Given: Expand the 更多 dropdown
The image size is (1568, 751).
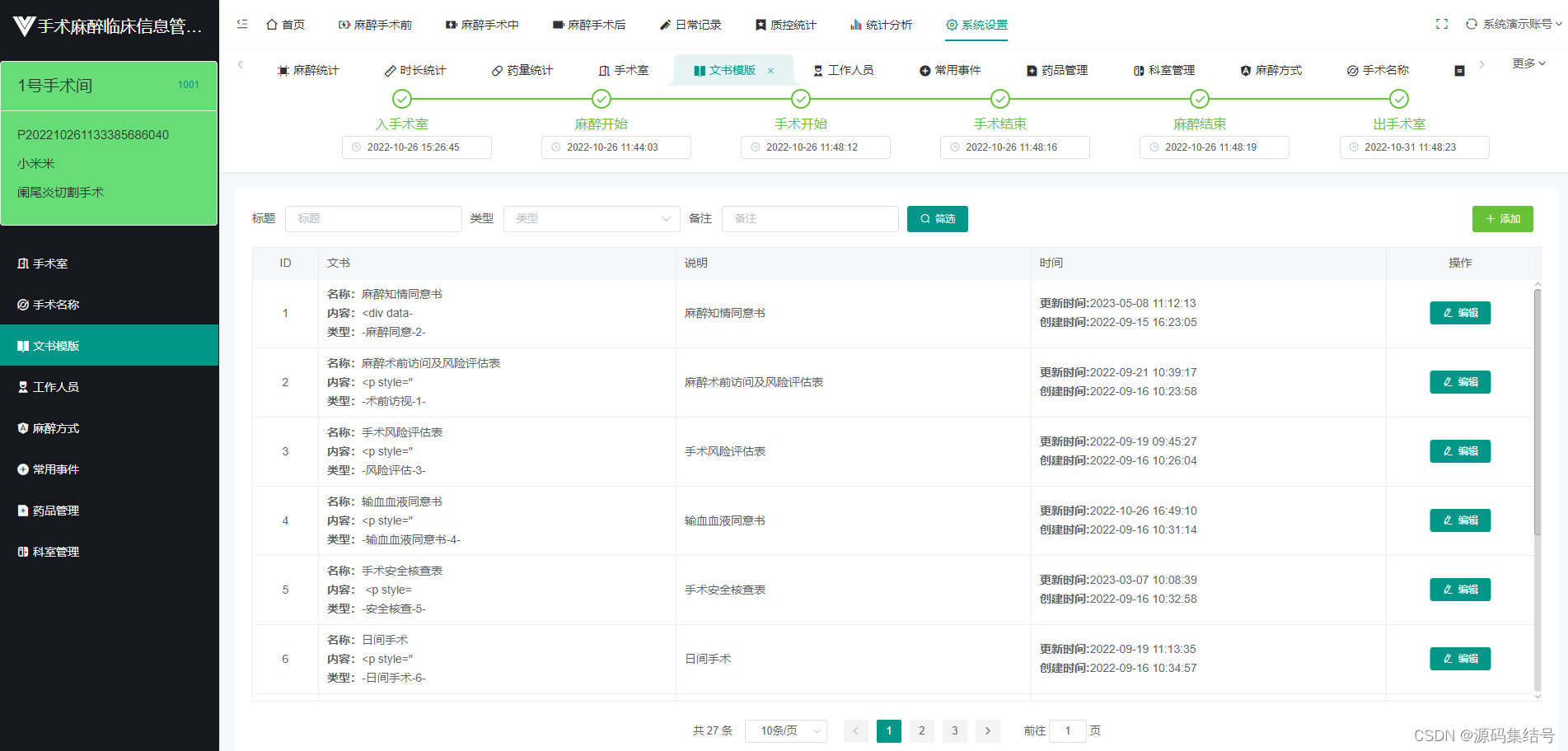Looking at the screenshot, I should (1529, 63).
